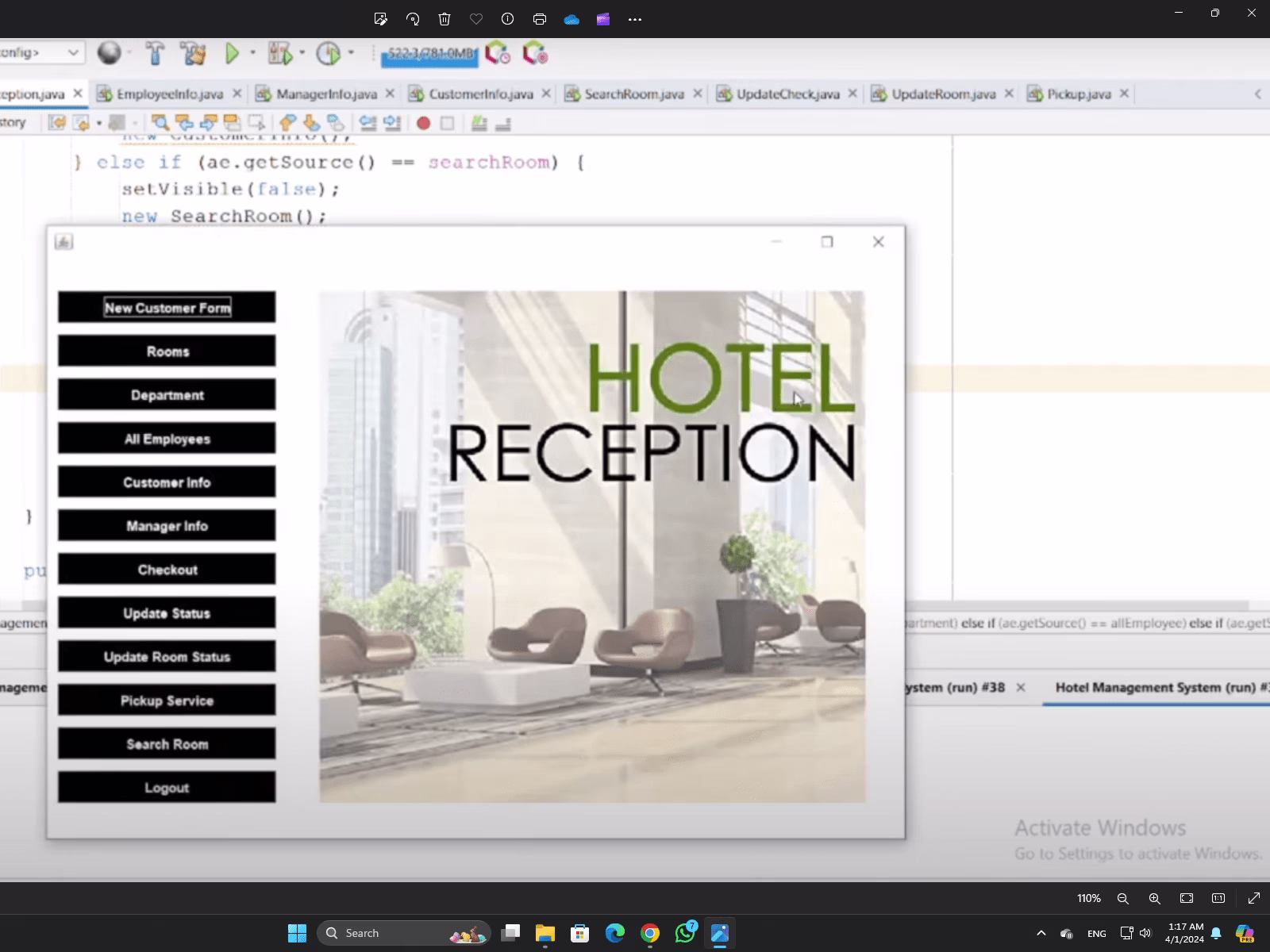Image resolution: width=1270 pixels, height=952 pixels.
Task: Close the EmployeeInfo.java tab
Action: click(237, 94)
